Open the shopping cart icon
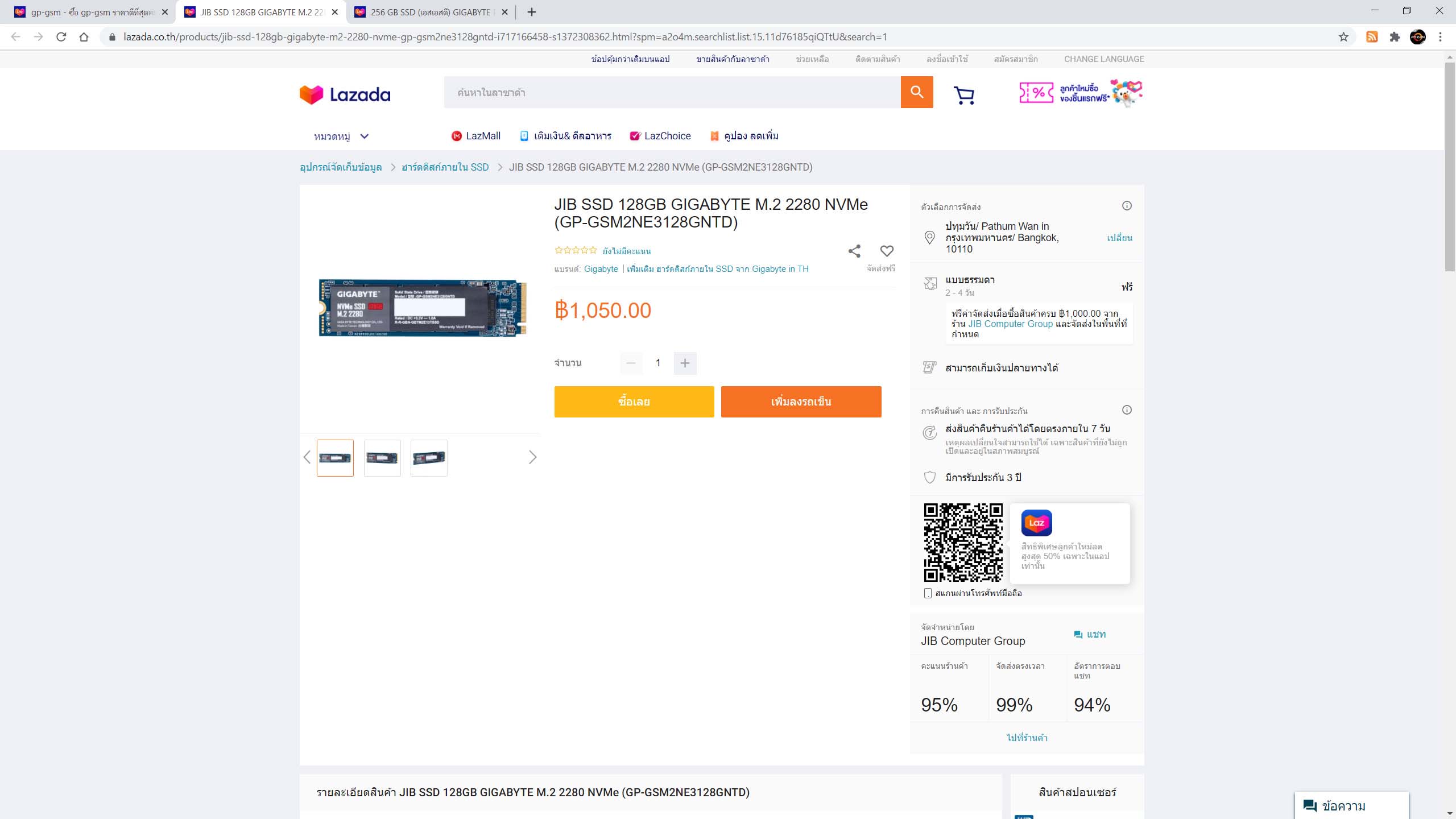This screenshot has width=1456, height=819. (x=964, y=95)
